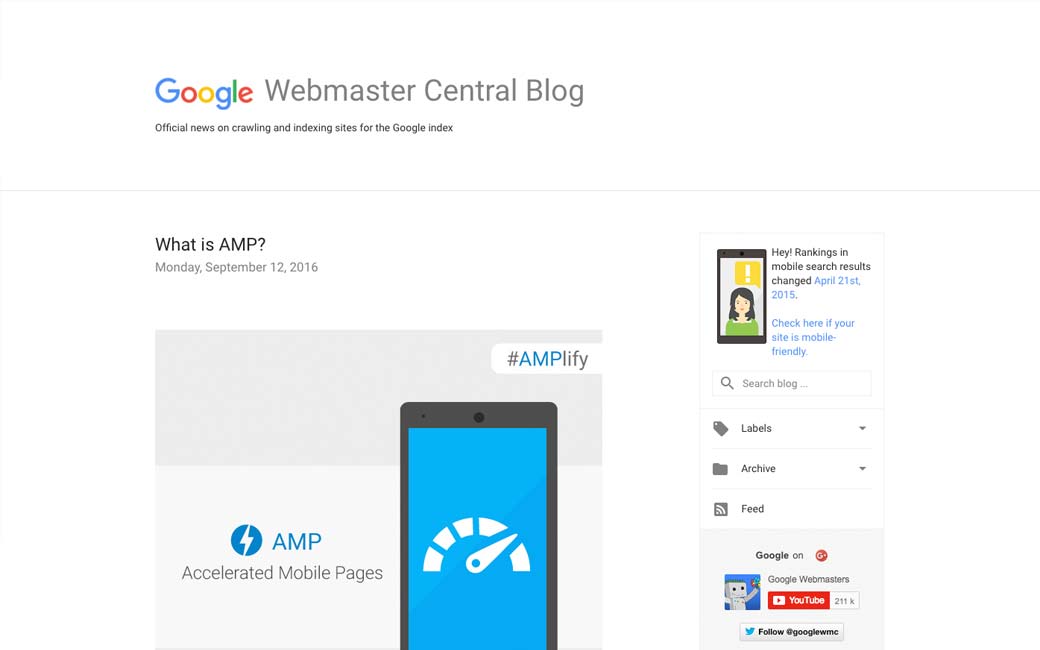The height and width of the screenshot is (650, 1040).
Task: Open the Labels section
Action: point(791,428)
